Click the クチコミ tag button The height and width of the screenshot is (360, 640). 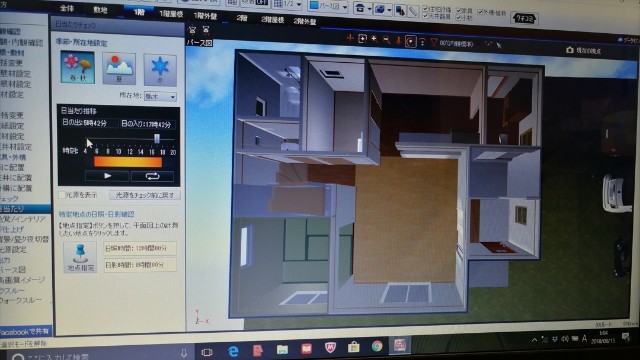(524, 18)
